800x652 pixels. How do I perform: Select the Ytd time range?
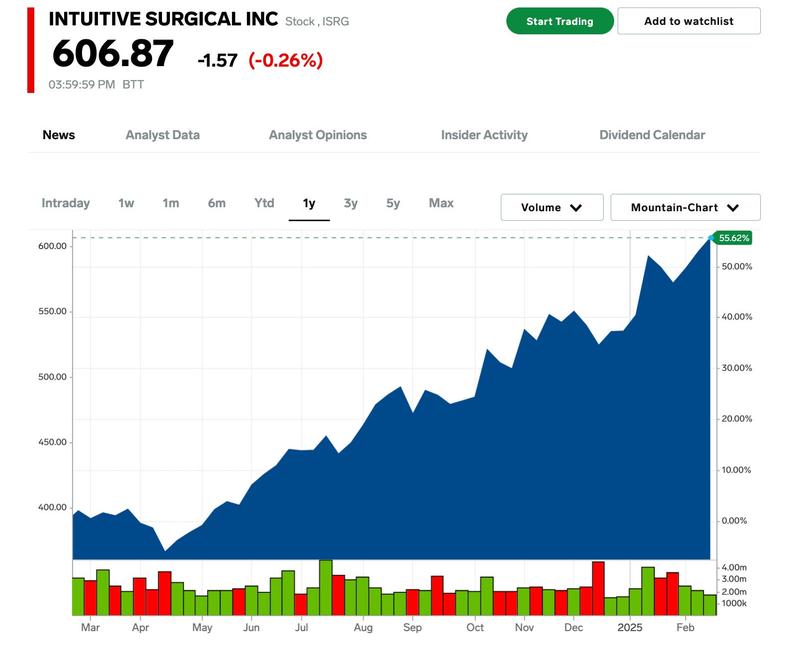click(x=264, y=203)
